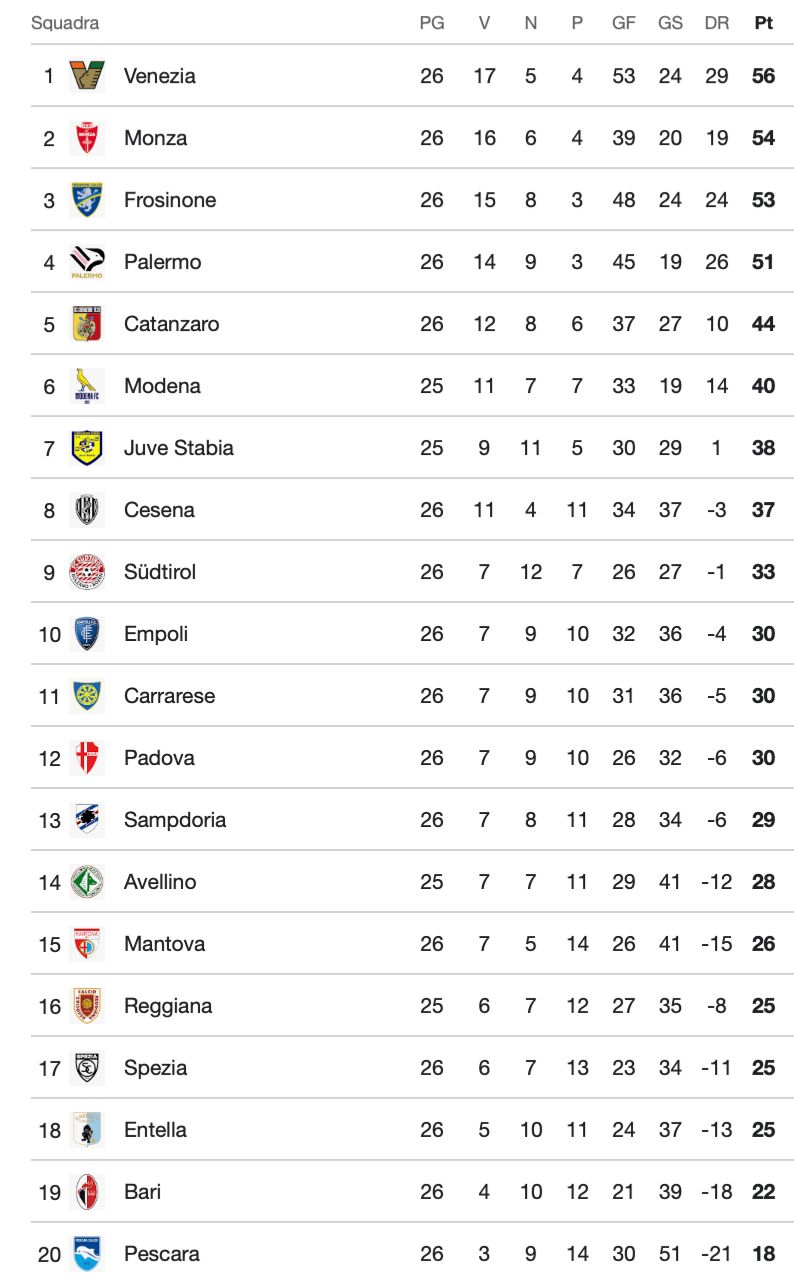Click the Monza club logo
This screenshot has height=1280, width=794.
[87, 138]
